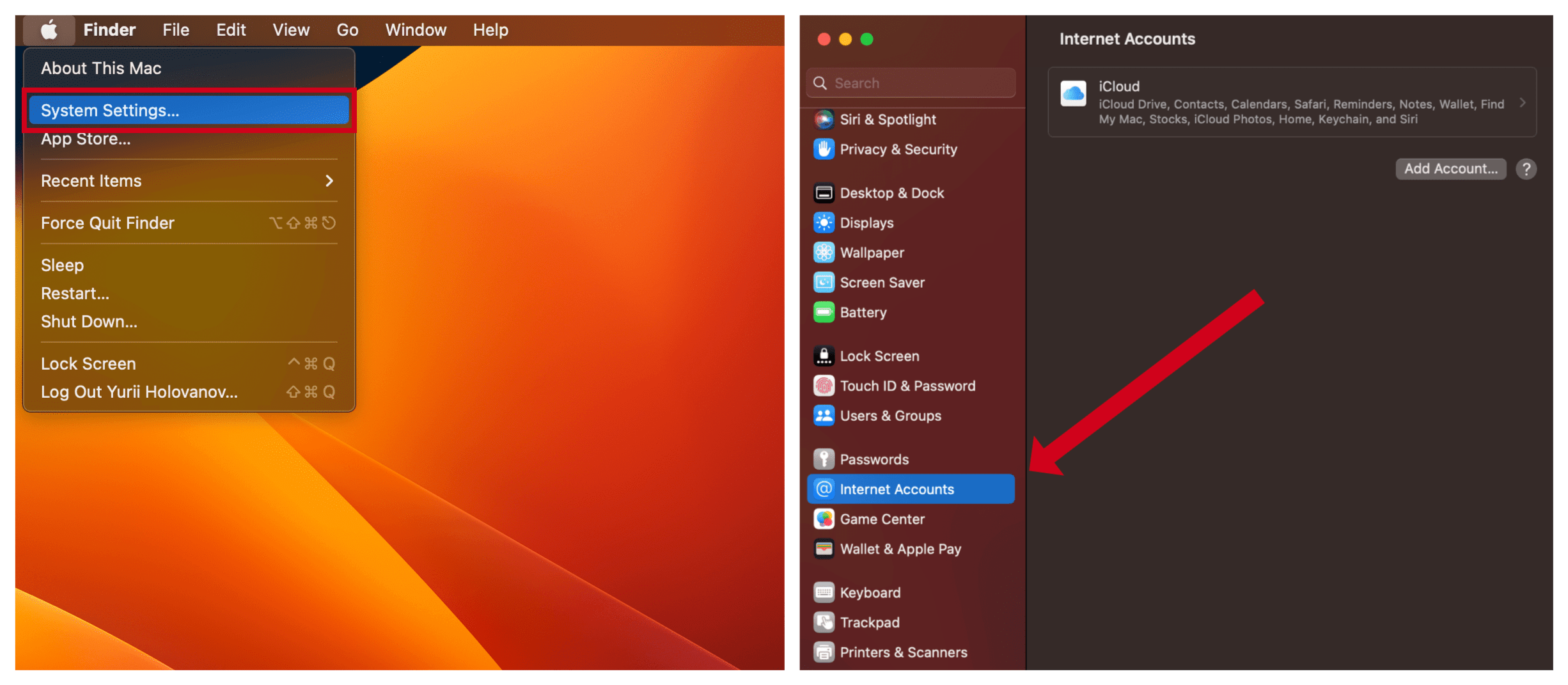Click the Keyboard icon in sidebar
Screen dimensions: 1568x685
pyautogui.click(x=824, y=592)
